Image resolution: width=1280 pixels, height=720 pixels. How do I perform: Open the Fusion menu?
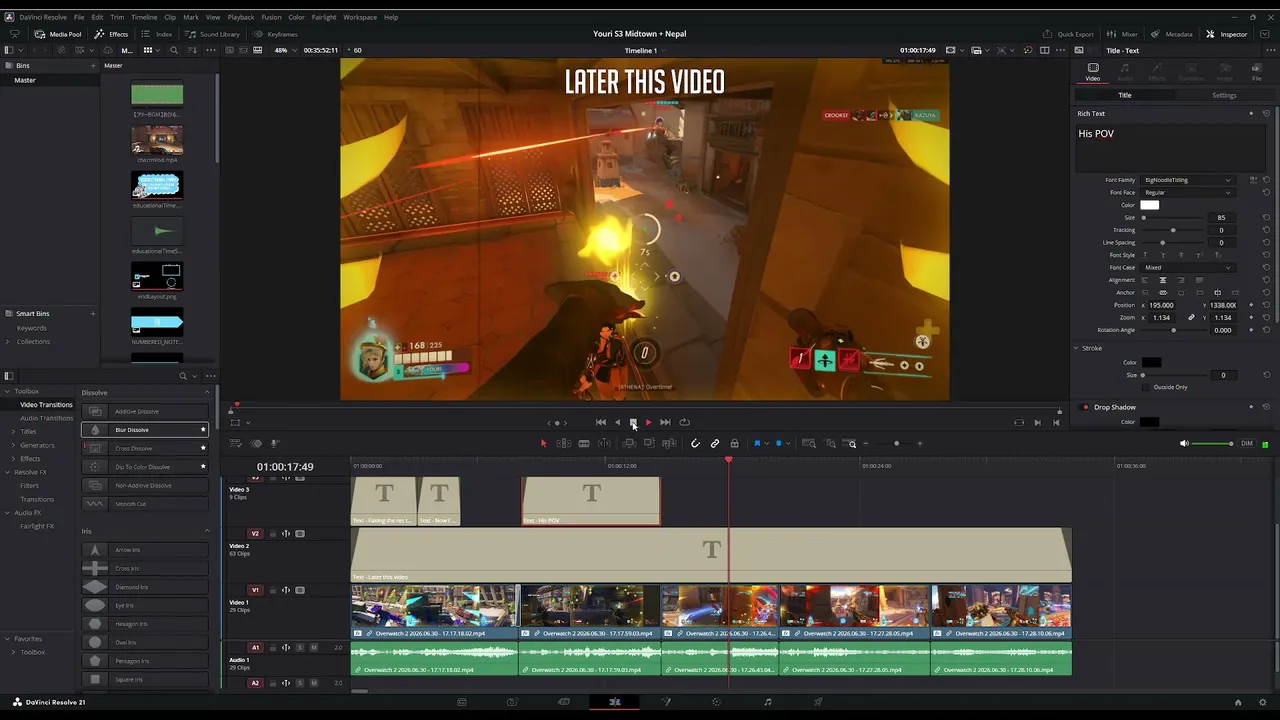point(271,17)
